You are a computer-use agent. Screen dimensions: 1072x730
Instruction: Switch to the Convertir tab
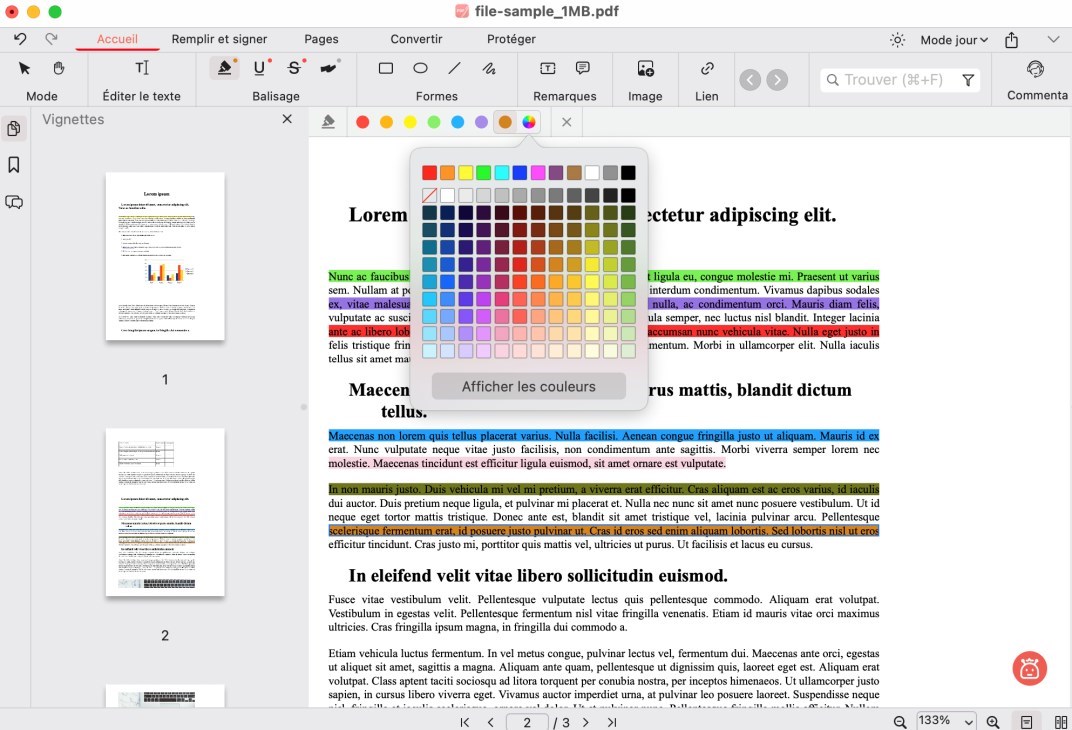click(415, 39)
